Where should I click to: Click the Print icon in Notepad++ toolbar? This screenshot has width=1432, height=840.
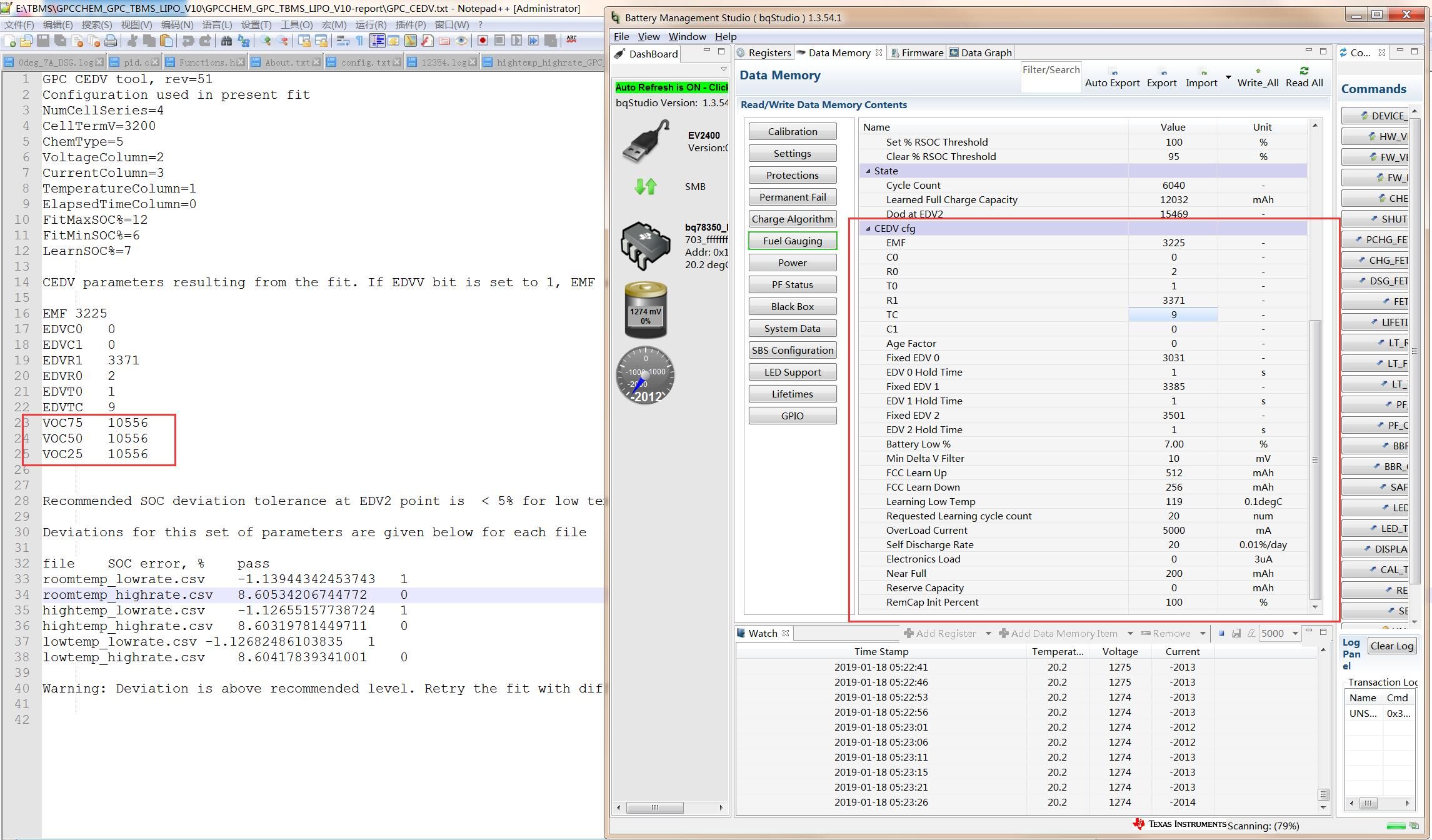coord(111,41)
